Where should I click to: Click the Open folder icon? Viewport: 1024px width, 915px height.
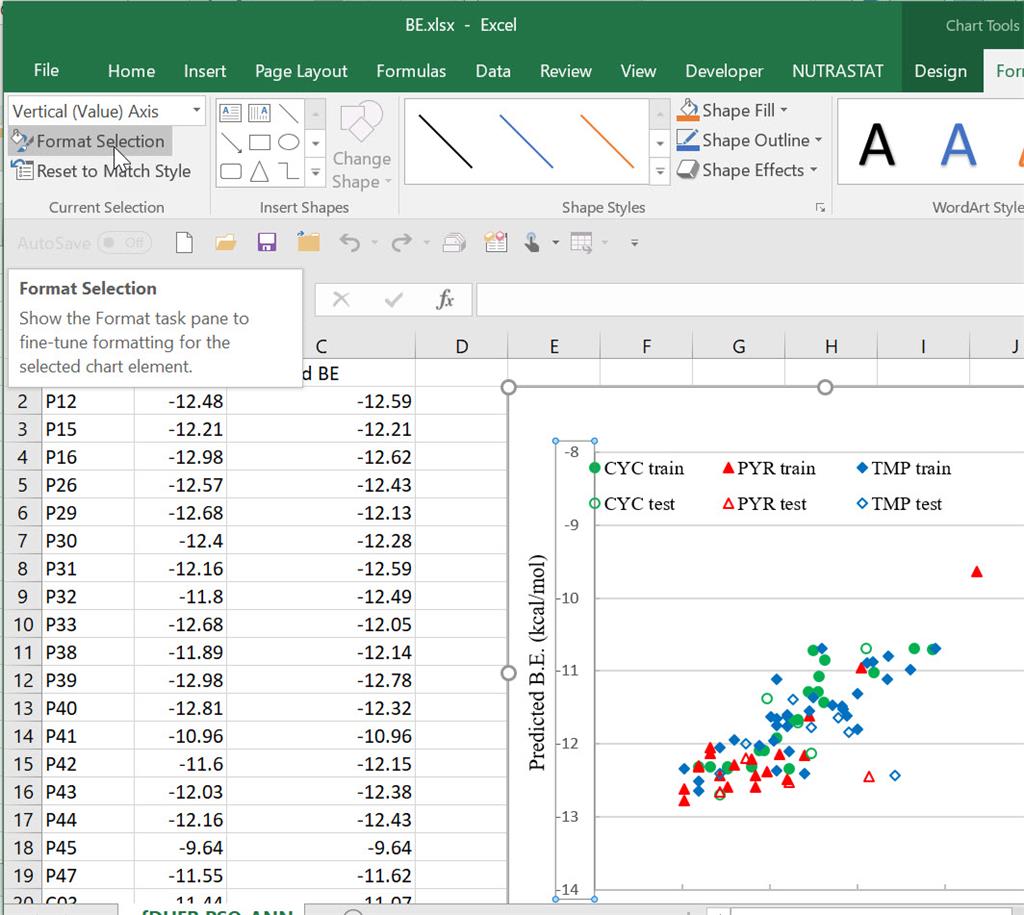[x=225, y=242]
